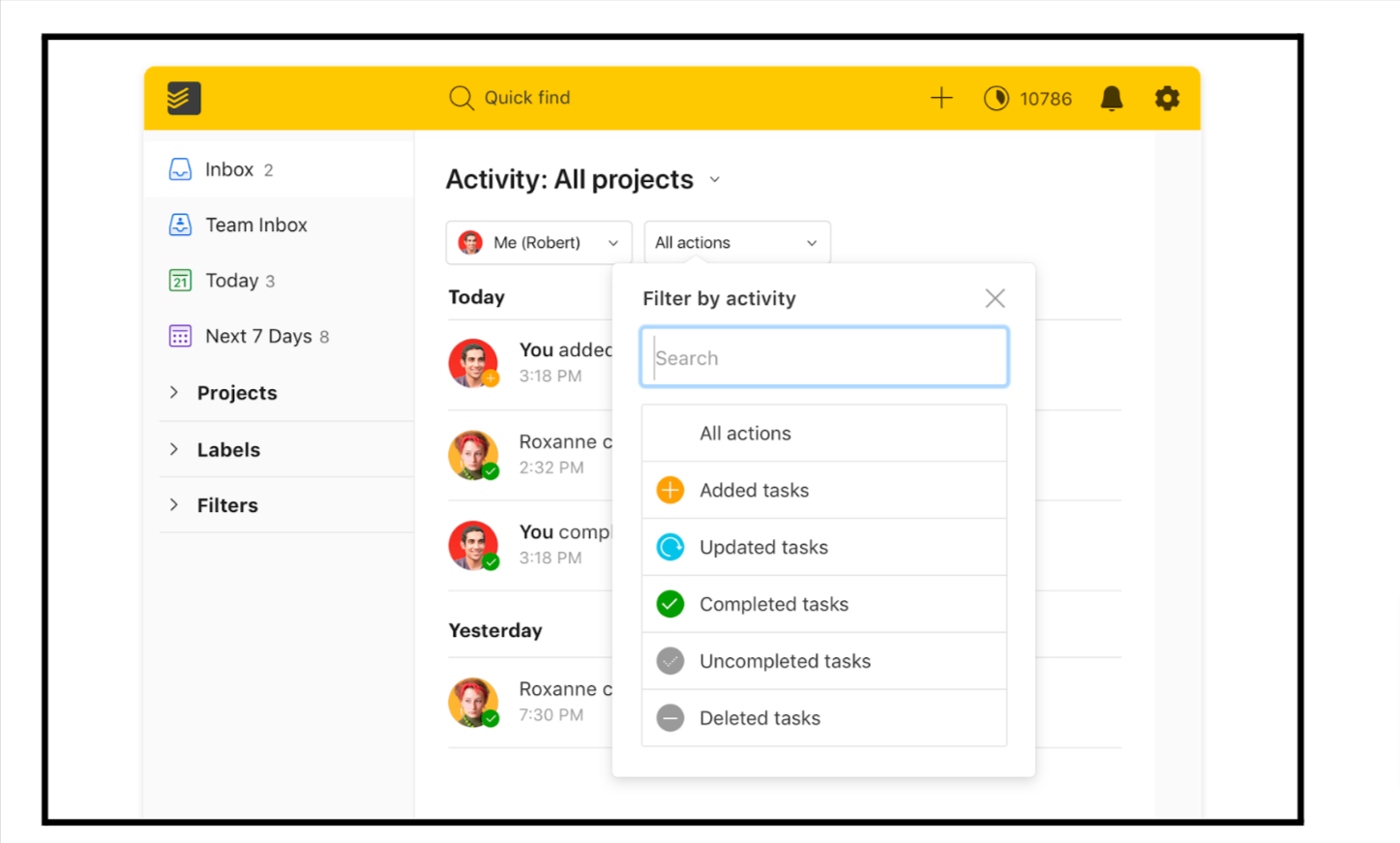Select the Added tasks filter option
The height and width of the screenshot is (843, 1400).
(x=755, y=491)
